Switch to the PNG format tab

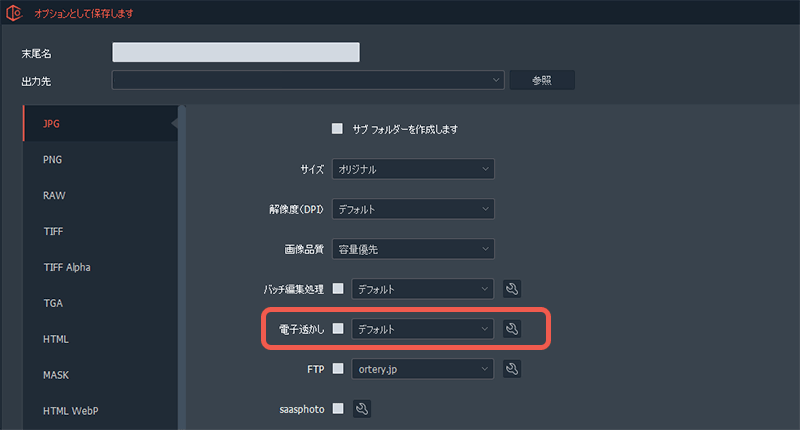(x=54, y=159)
